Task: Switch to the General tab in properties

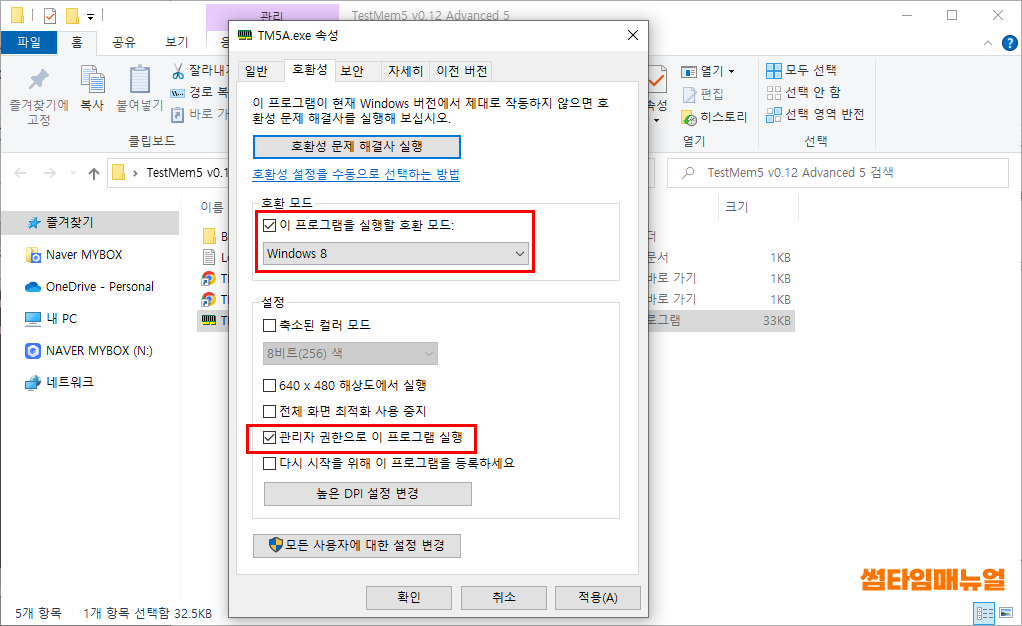Action: pyautogui.click(x=256, y=71)
